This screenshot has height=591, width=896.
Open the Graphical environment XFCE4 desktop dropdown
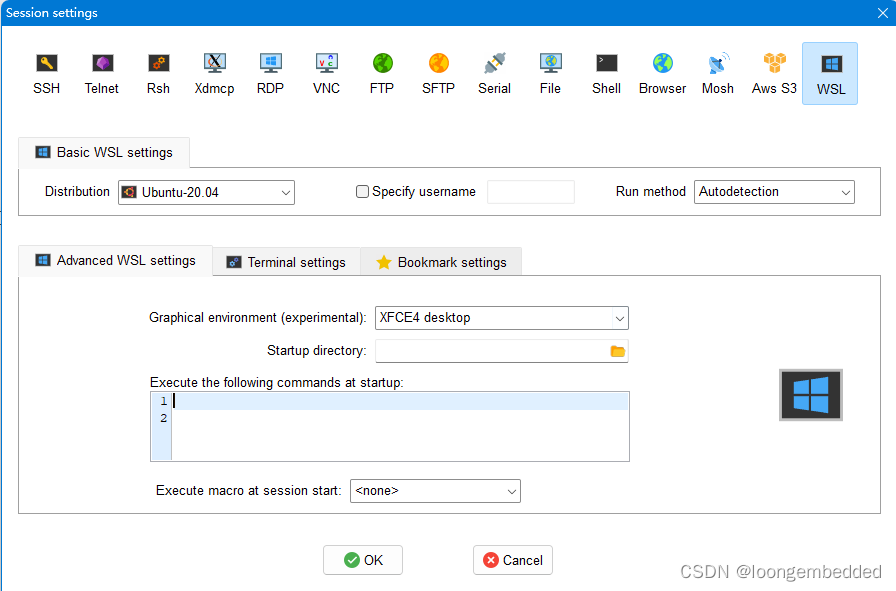(502, 318)
